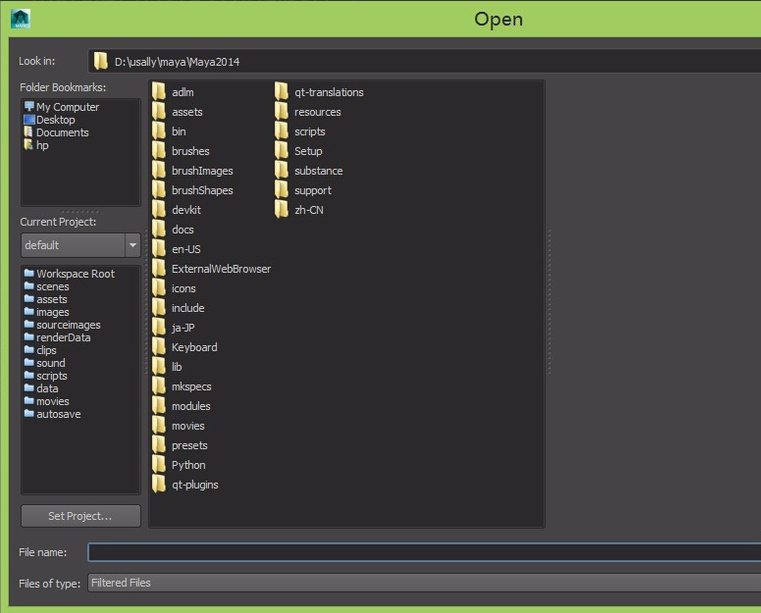Open the Look in path dropdown
This screenshot has width=761, height=613.
425,62
